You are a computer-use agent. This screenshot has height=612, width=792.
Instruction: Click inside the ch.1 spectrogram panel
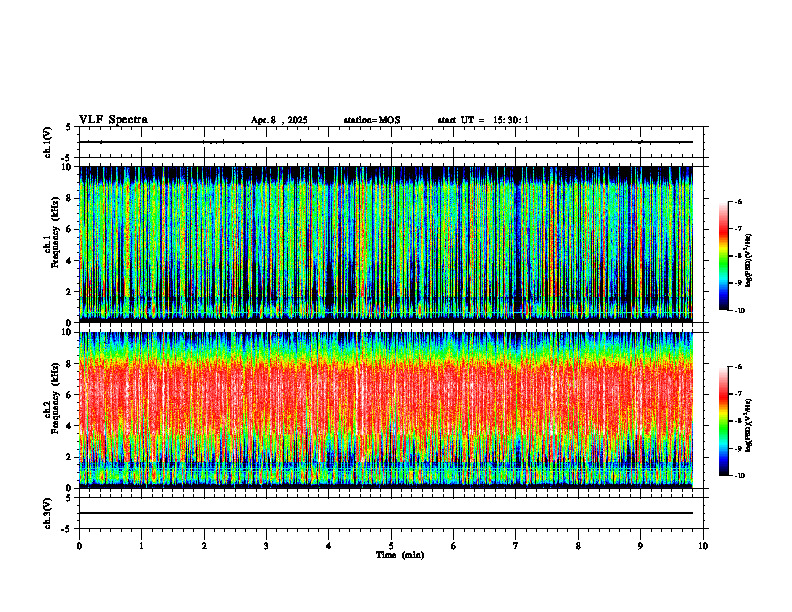coord(386,244)
